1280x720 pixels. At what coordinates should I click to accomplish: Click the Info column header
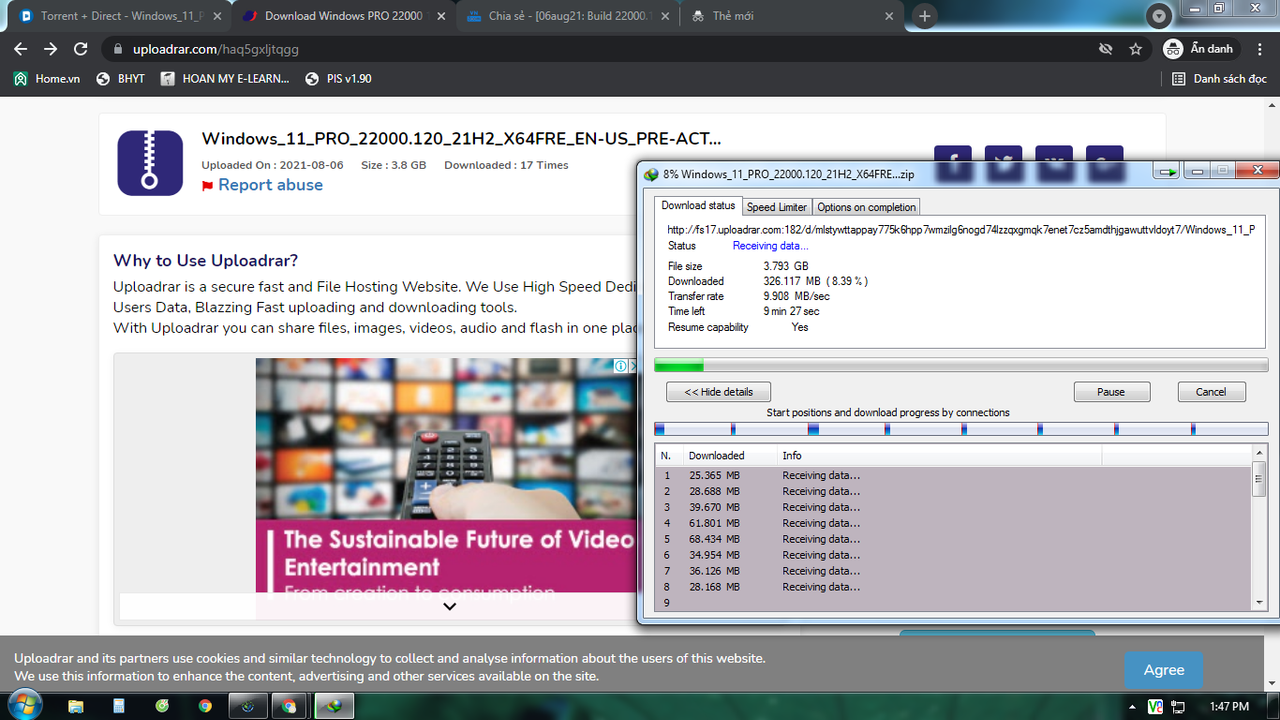click(939, 455)
